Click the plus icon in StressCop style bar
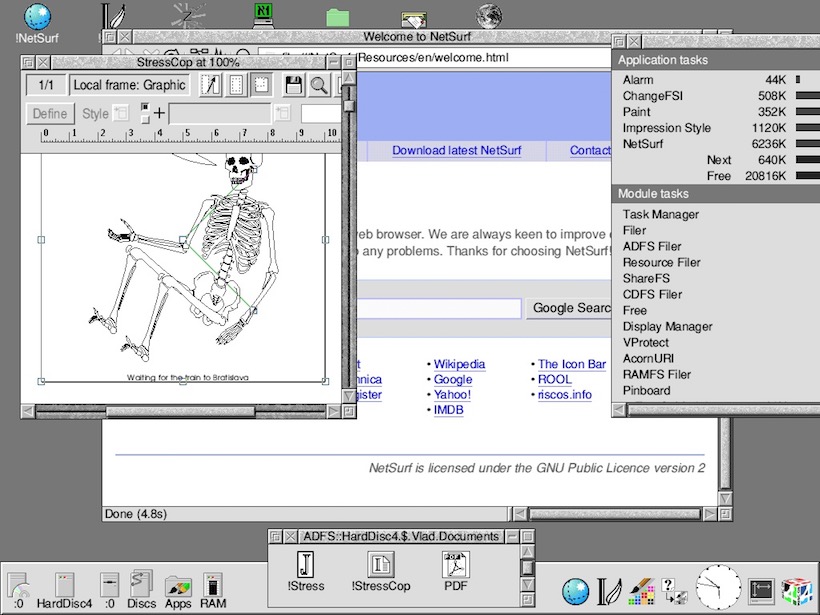The width and height of the screenshot is (820, 615). pyautogui.click(x=159, y=112)
